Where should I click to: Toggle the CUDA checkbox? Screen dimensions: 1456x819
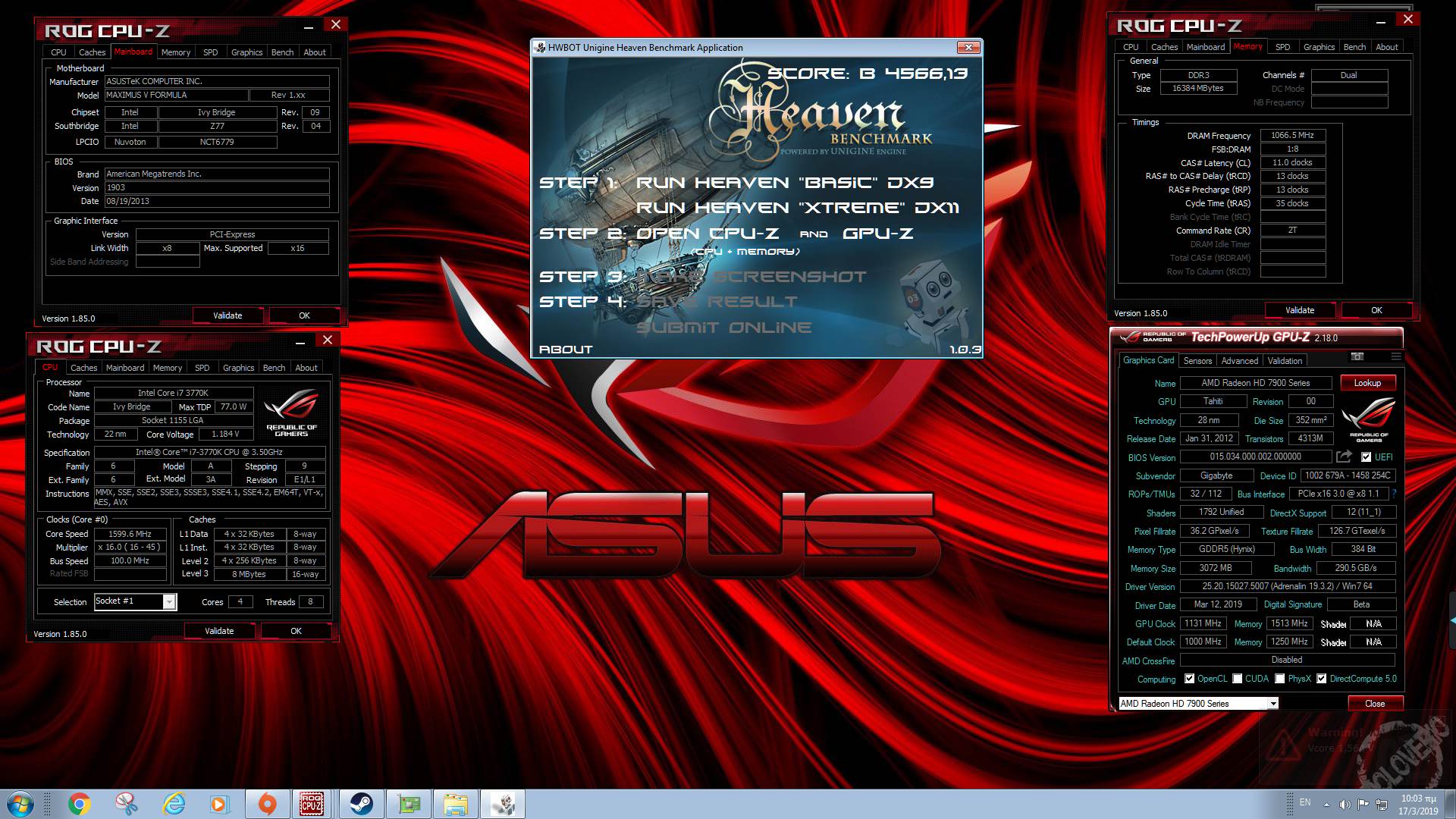click(x=1237, y=679)
